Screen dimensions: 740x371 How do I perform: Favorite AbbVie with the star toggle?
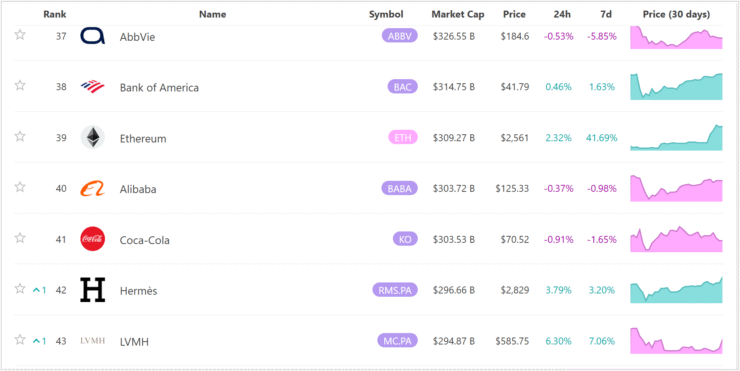pos(20,35)
